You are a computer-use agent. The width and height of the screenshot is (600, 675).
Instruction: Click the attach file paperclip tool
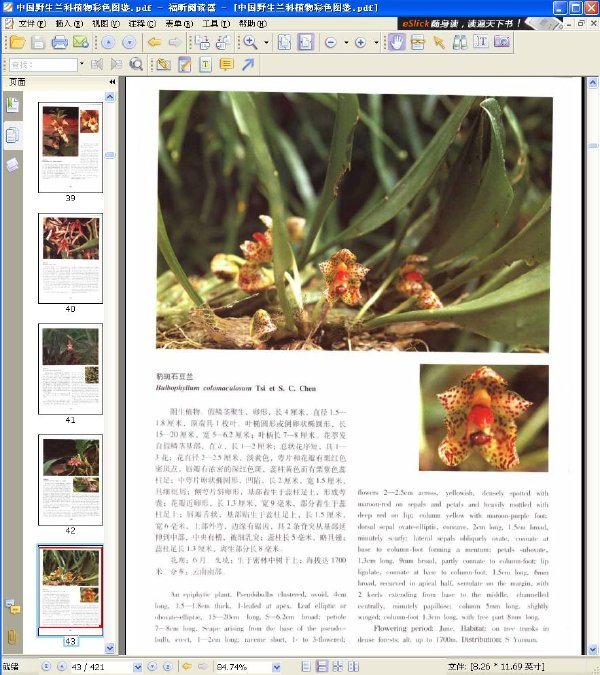164,65
